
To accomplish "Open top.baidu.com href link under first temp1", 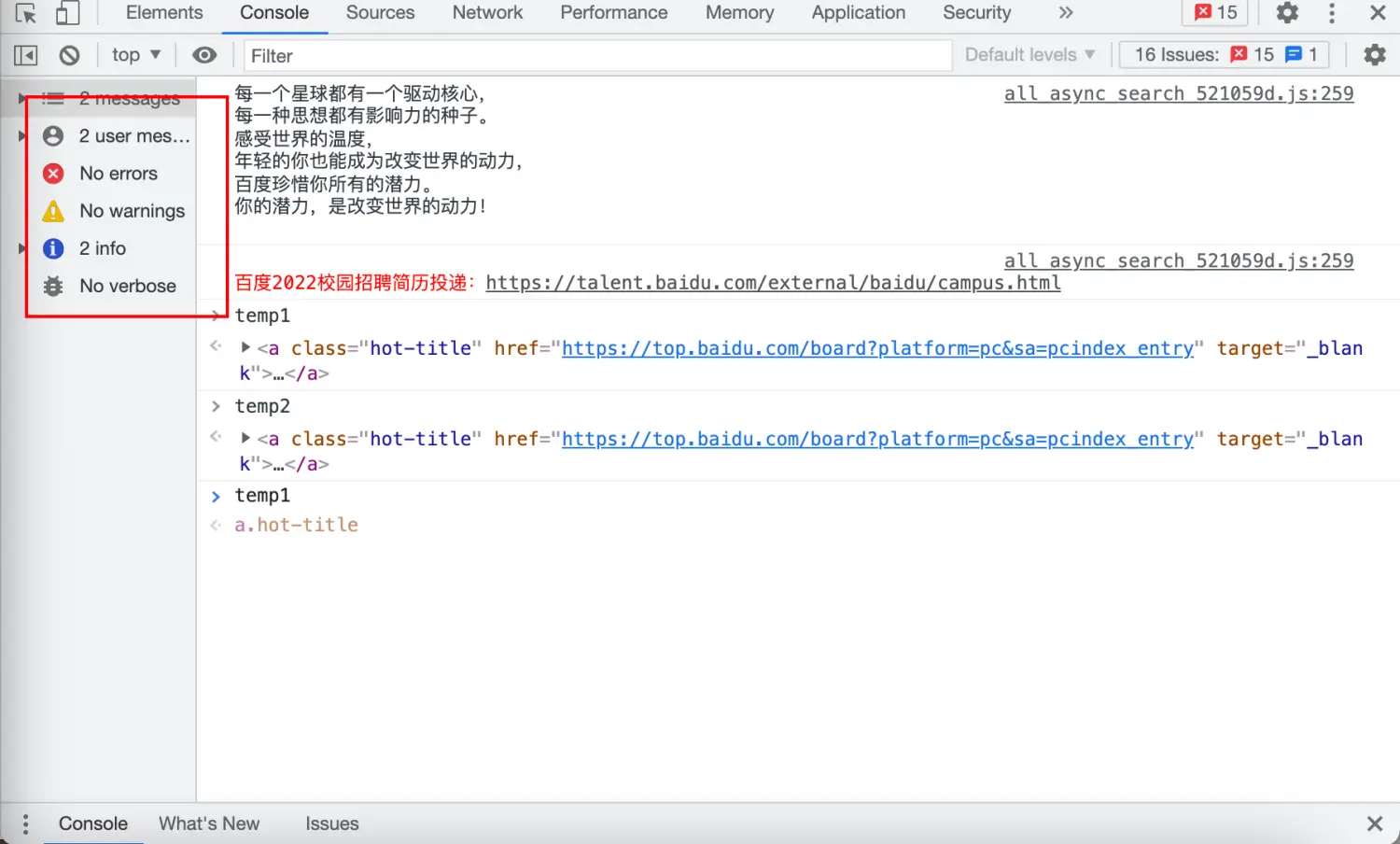I will tap(877, 348).
